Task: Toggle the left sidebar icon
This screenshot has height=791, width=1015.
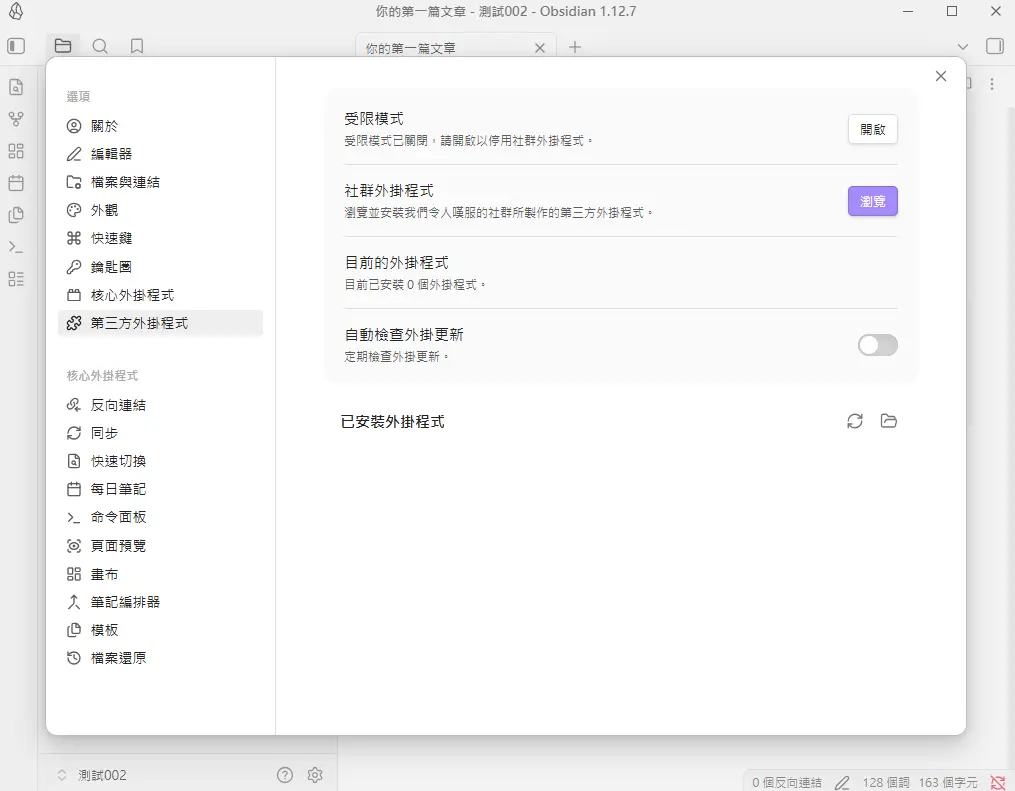Action: point(16,46)
